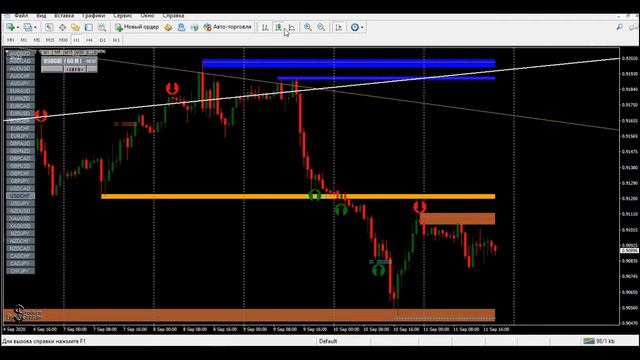Switch chart to GBPJPY symbol button
Image resolution: width=640 pixels, height=360 pixels.
click(x=20, y=181)
